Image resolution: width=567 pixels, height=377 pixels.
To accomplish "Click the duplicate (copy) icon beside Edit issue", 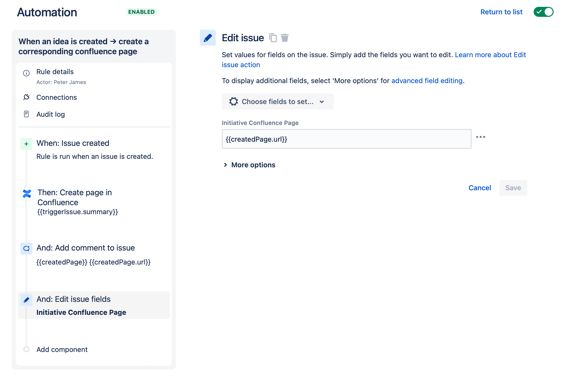I will tap(273, 38).
